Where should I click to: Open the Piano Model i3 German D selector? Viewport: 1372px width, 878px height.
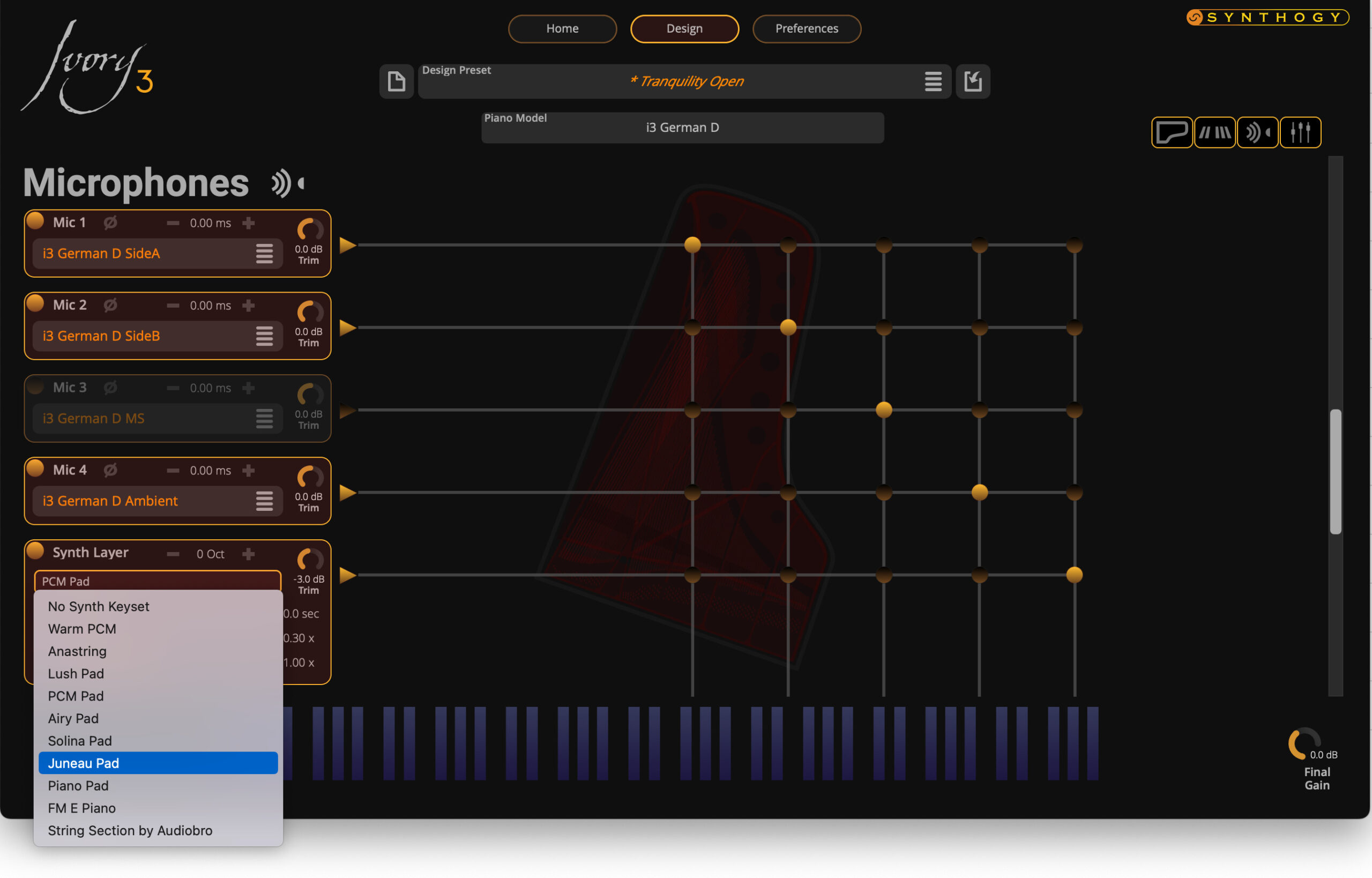tap(682, 128)
